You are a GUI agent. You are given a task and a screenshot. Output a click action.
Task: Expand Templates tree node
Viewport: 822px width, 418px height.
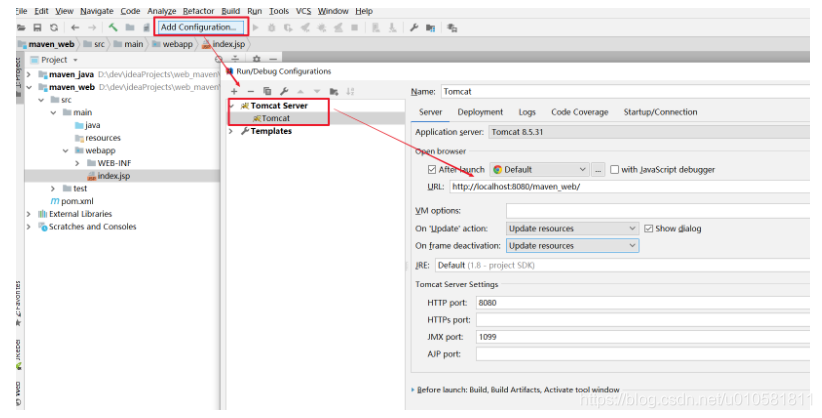[x=231, y=131]
